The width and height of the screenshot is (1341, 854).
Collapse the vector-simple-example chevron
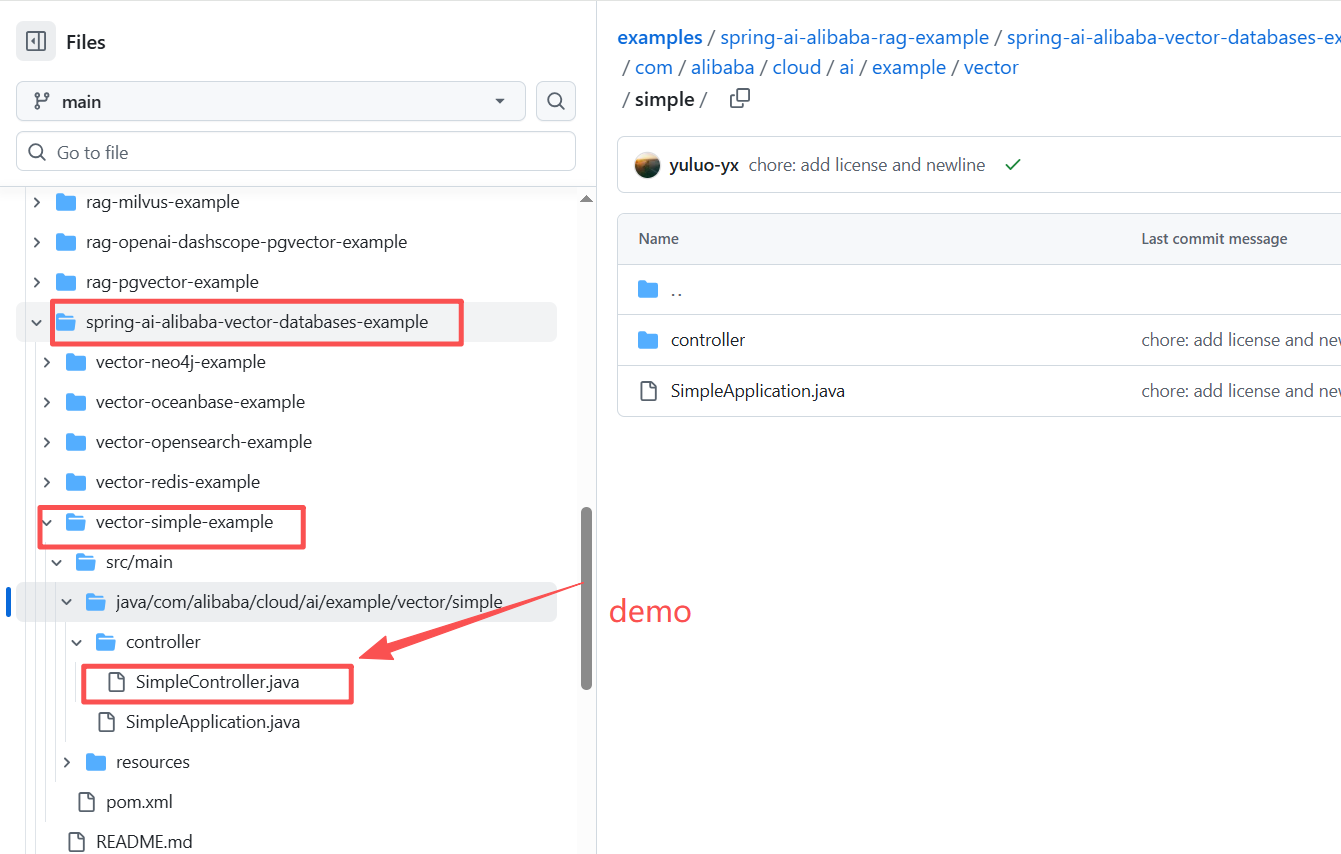pos(47,522)
